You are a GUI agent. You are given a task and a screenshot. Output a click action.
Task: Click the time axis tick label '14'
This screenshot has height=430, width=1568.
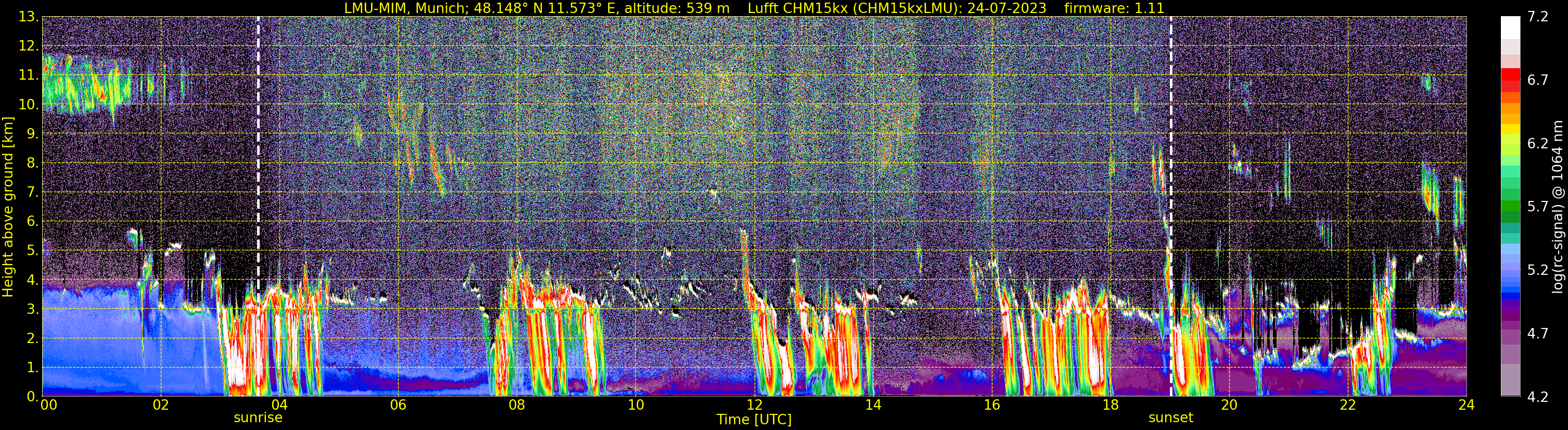tap(873, 405)
